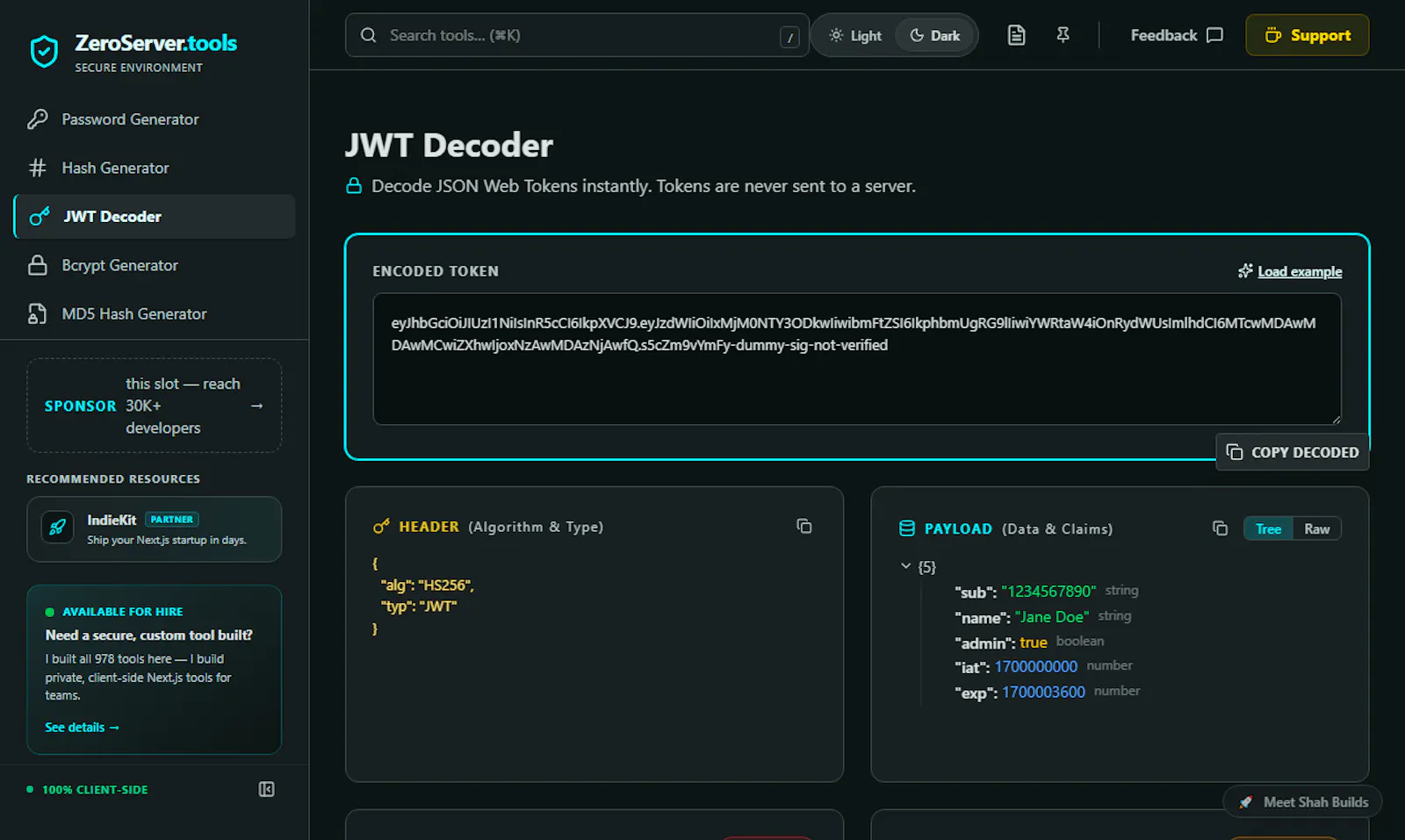The width and height of the screenshot is (1405, 840).
Task: Open the Feedback button
Action: (x=1176, y=35)
